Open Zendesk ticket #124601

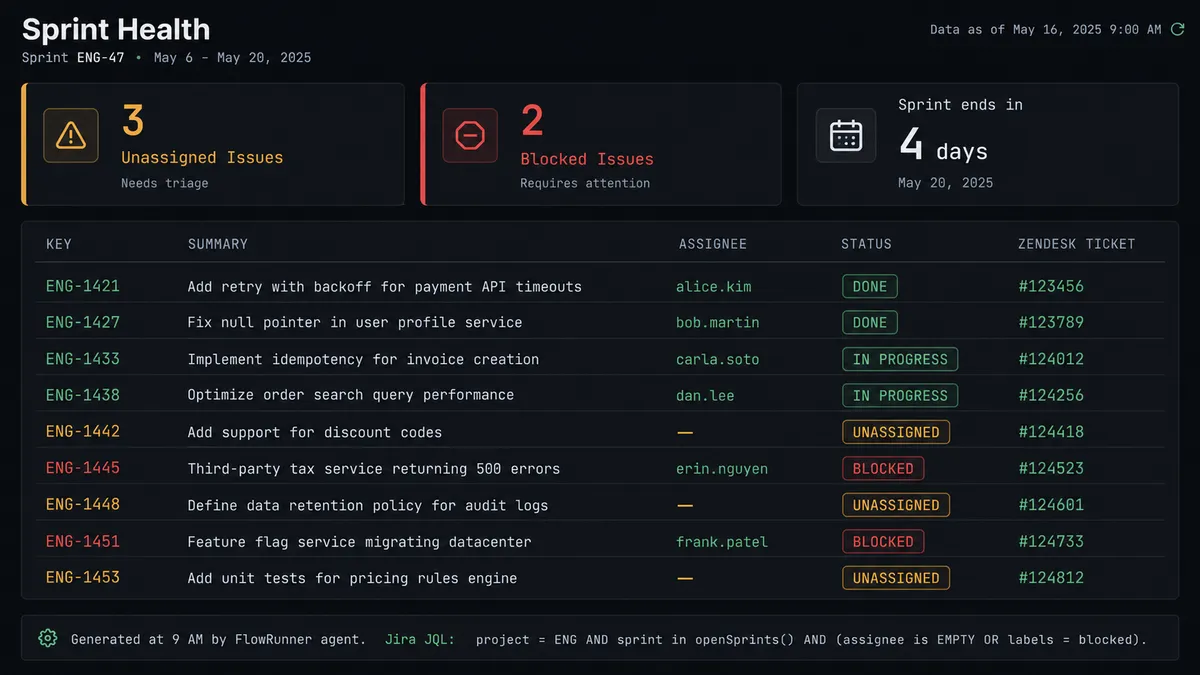(1051, 505)
